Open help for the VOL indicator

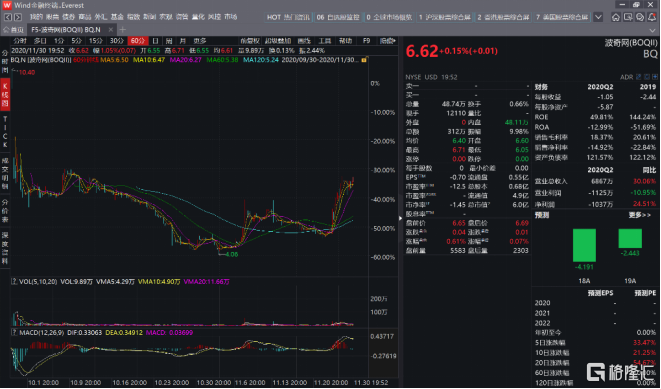click(x=14, y=282)
